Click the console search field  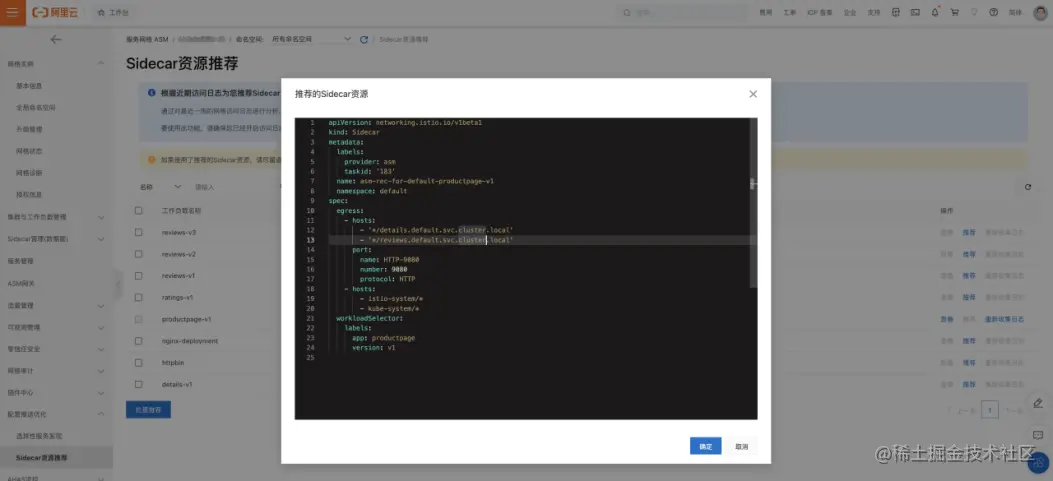(682, 13)
